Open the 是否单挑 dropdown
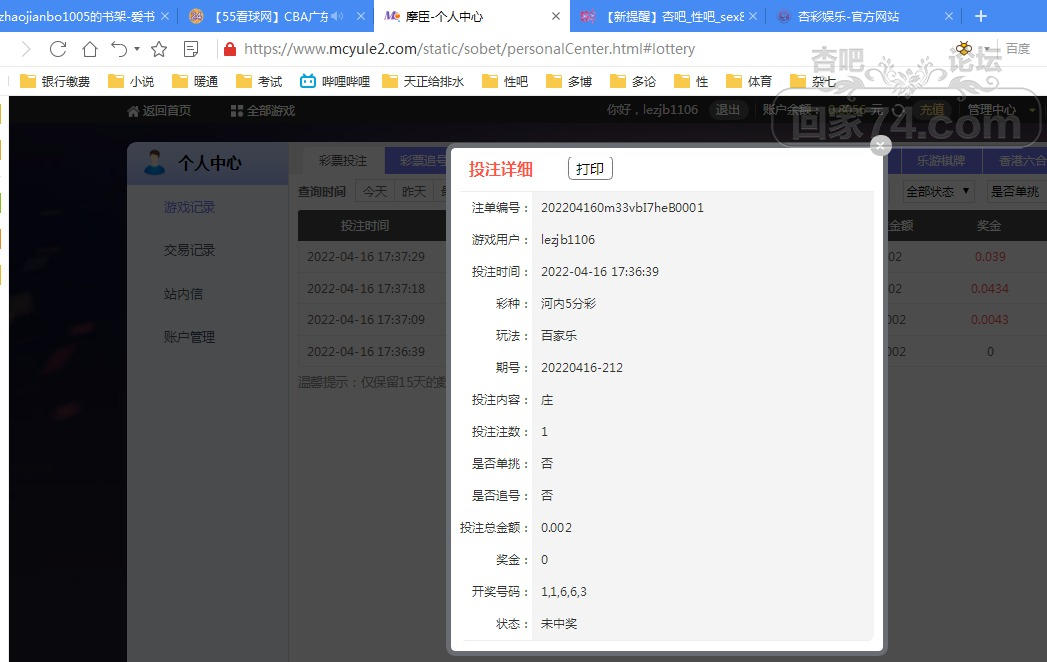This screenshot has width=1047, height=662. tap(1016, 192)
